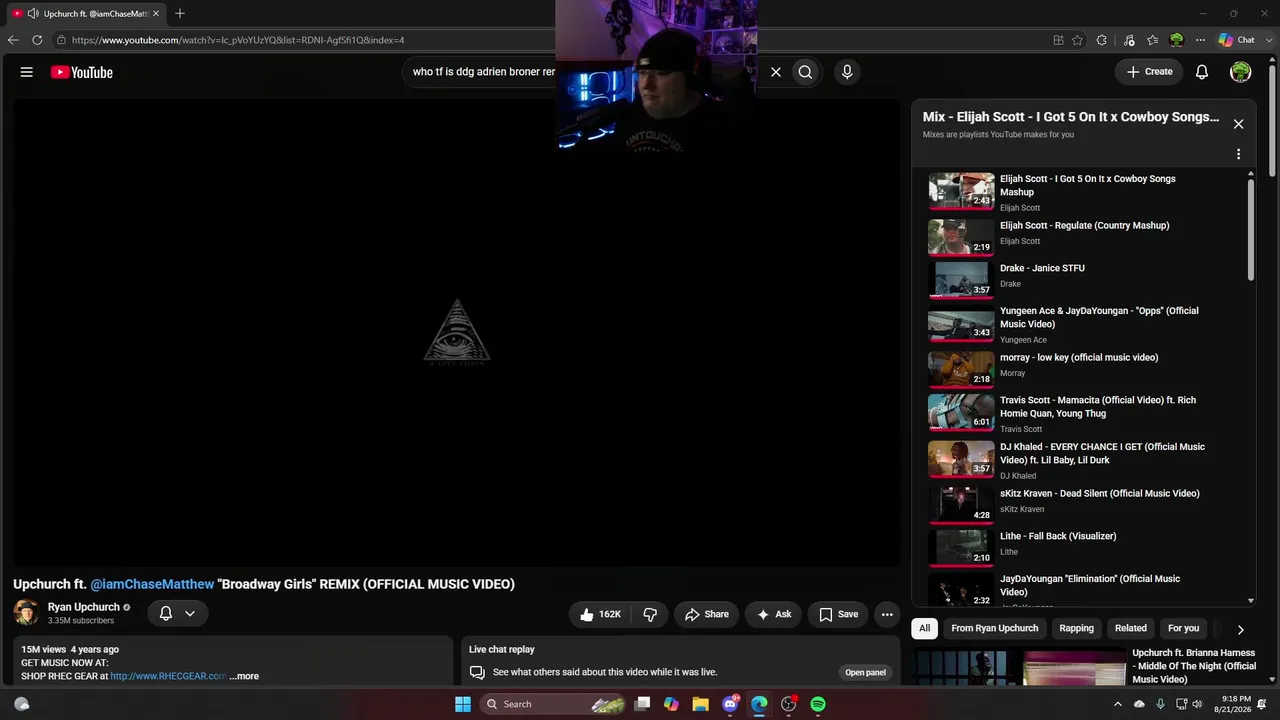Ask about this video
Screen dimensions: 1280x720
774,614
